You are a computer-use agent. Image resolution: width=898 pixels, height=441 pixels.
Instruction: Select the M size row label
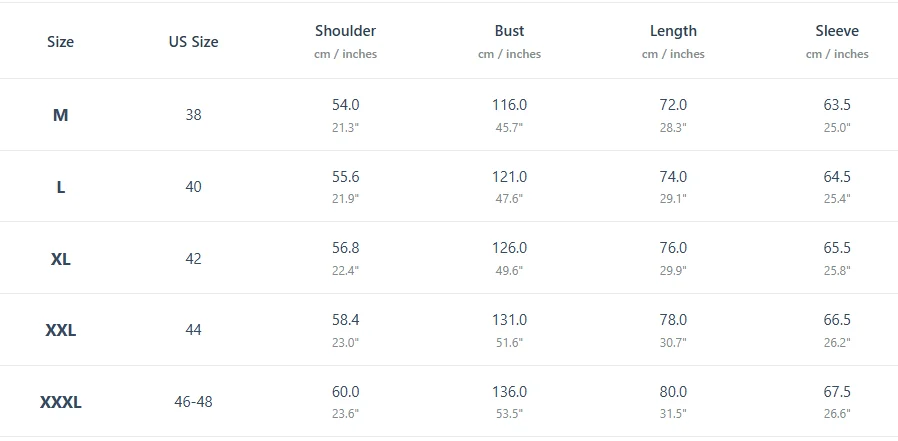click(60, 115)
